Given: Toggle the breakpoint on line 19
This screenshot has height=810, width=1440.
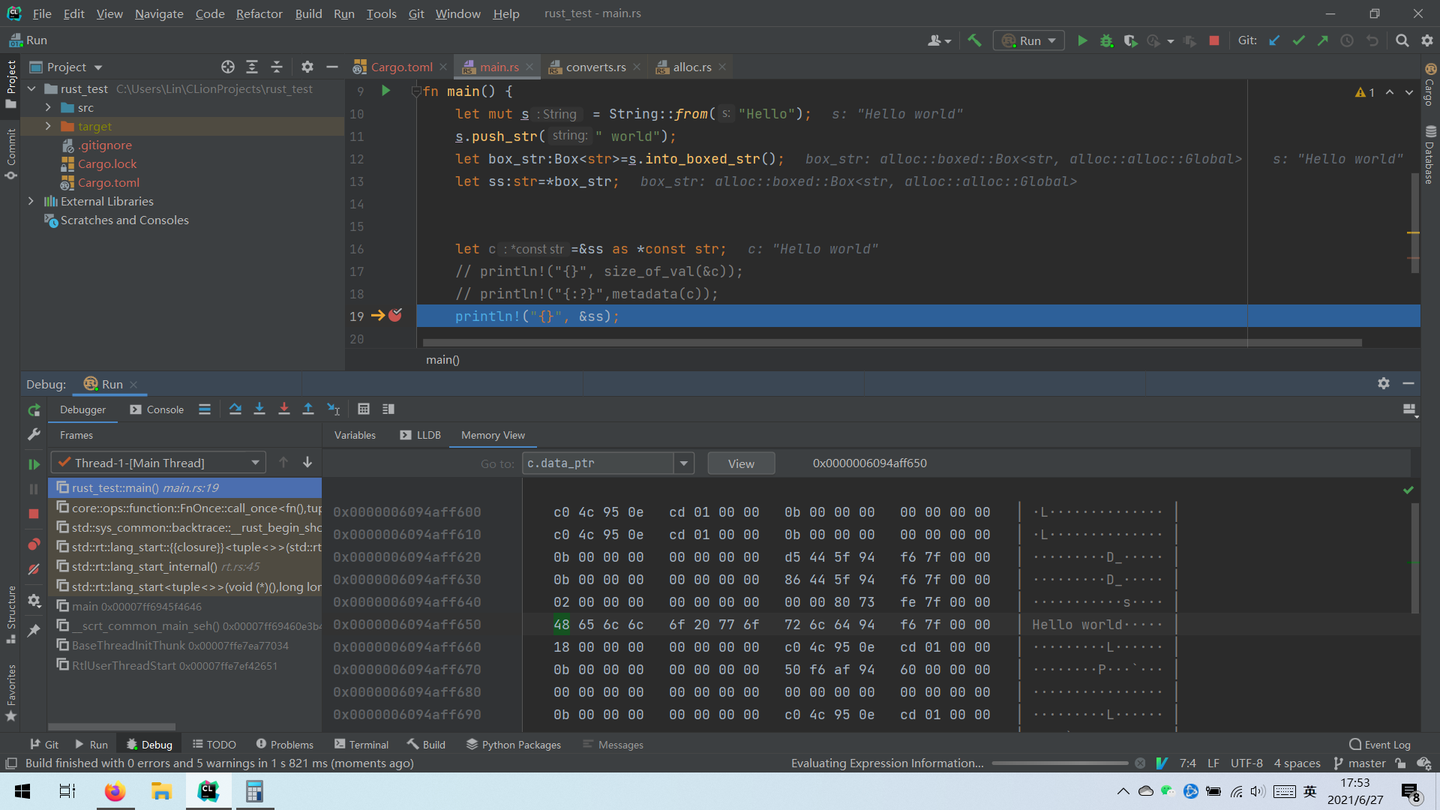Looking at the screenshot, I should tap(395, 316).
